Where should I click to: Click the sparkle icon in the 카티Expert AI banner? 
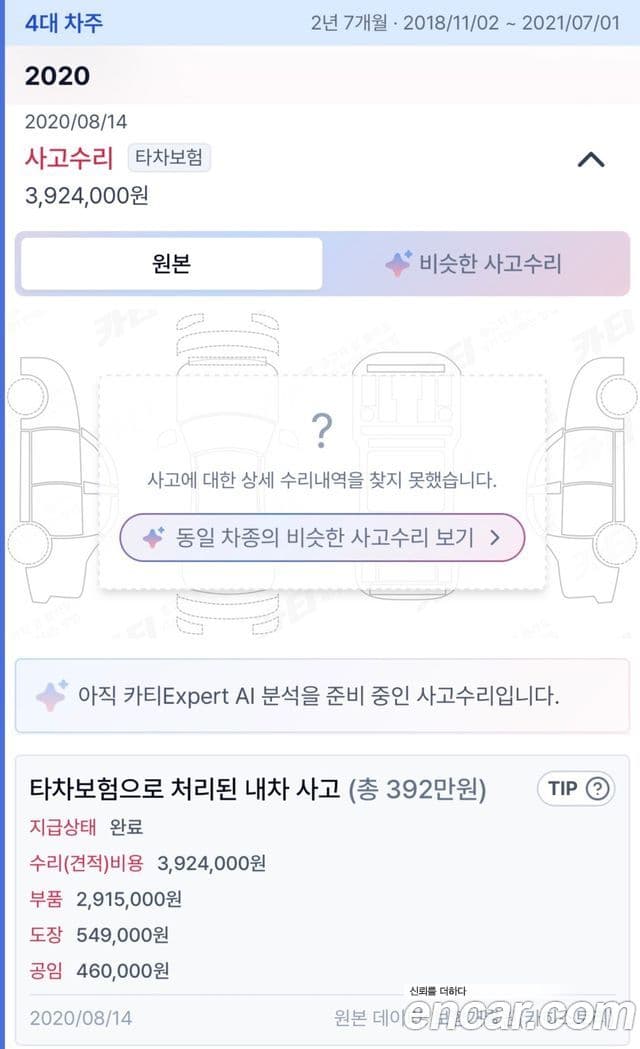51,695
